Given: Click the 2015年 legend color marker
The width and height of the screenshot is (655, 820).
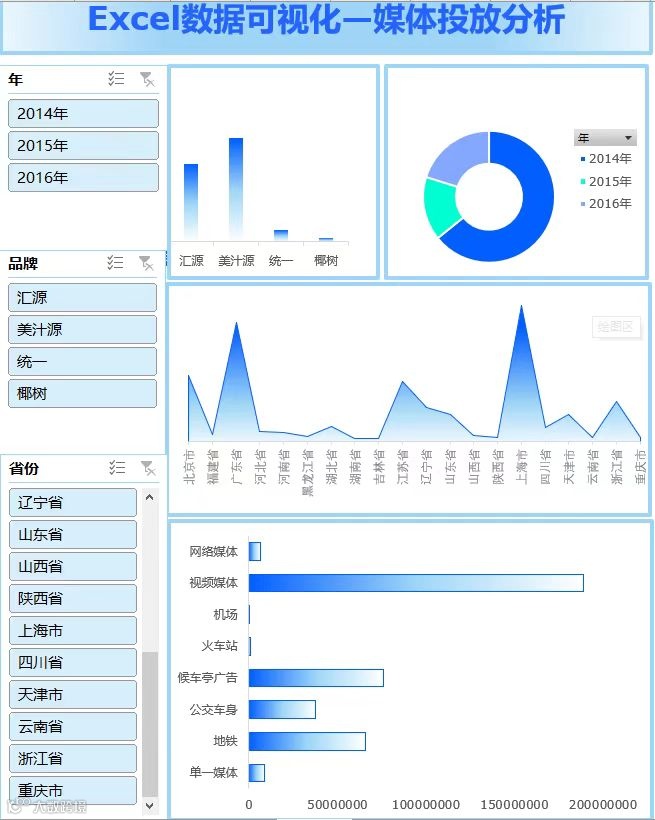Looking at the screenshot, I should 583,181.
